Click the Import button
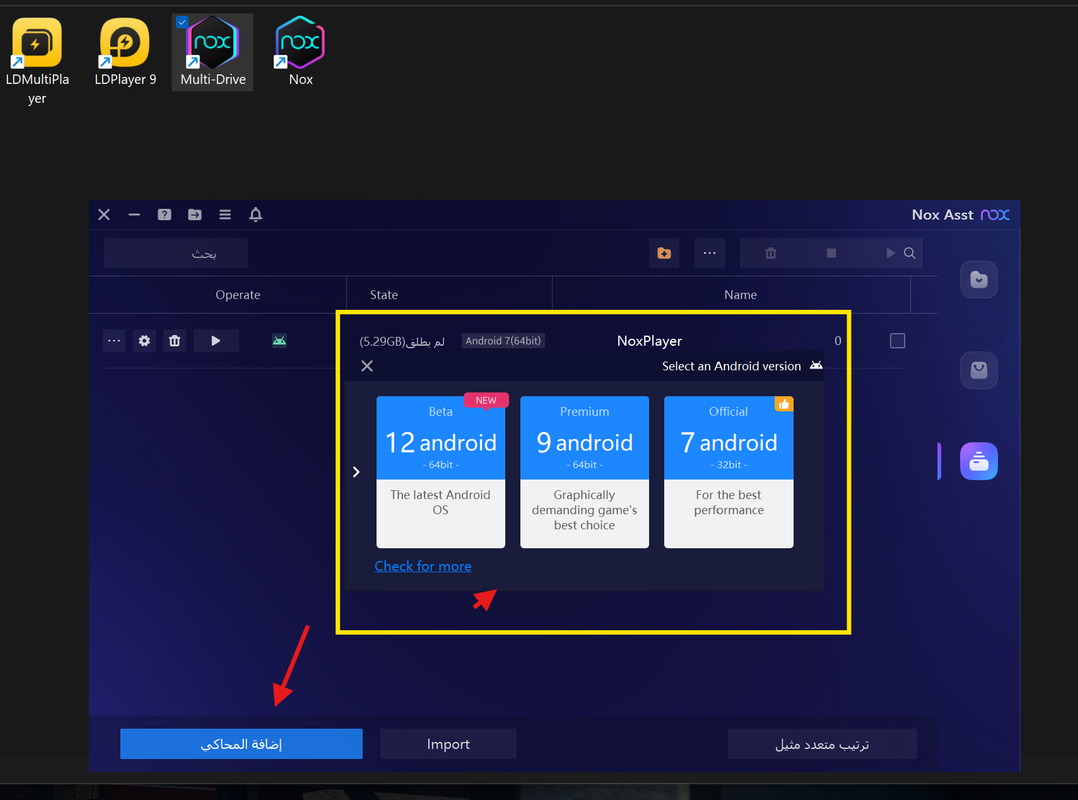Viewport: 1078px width, 800px height. (x=448, y=744)
